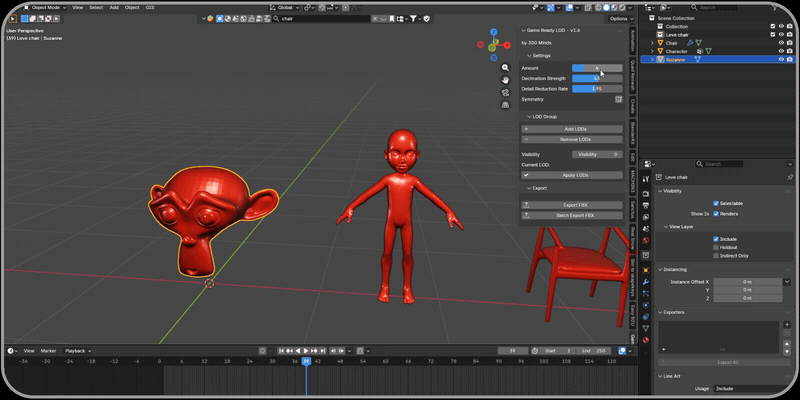This screenshot has height=400, width=800.
Task: Click the Amount slider
Action: tap(597, 68)
